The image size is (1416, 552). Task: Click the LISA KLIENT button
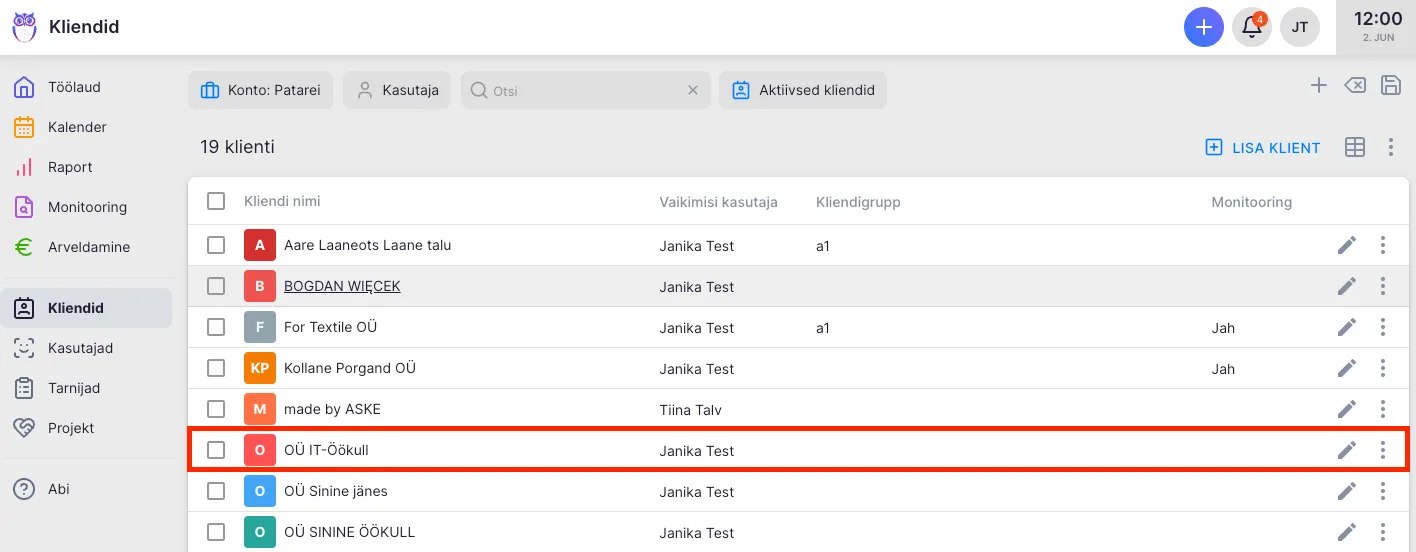pyautogui.click(x=1263, y=148)
